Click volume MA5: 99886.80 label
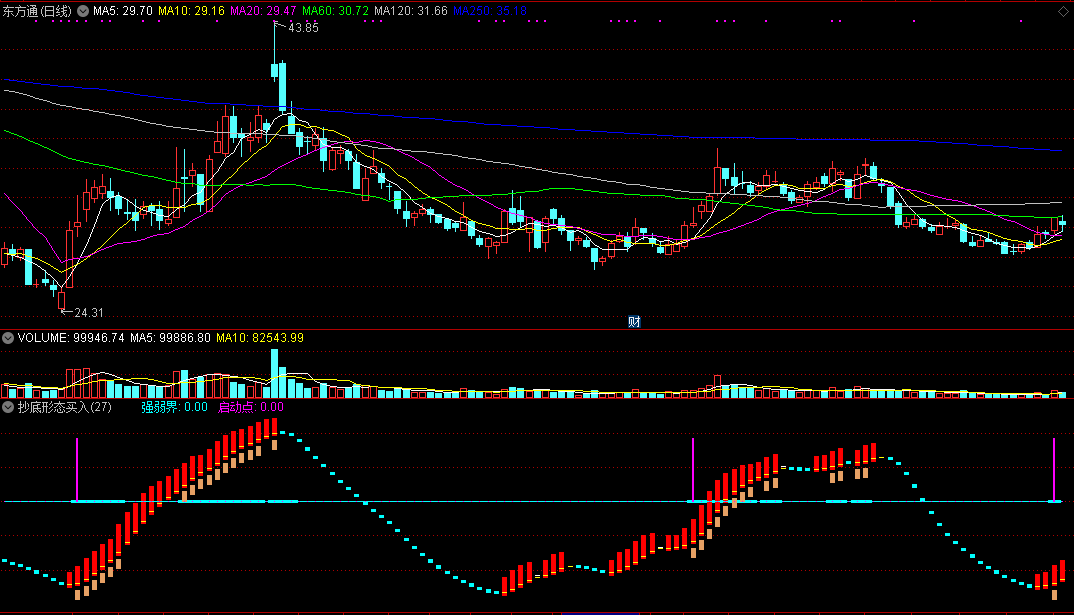The width and height of the screenshot is (1074, 615). click(171, 338)
